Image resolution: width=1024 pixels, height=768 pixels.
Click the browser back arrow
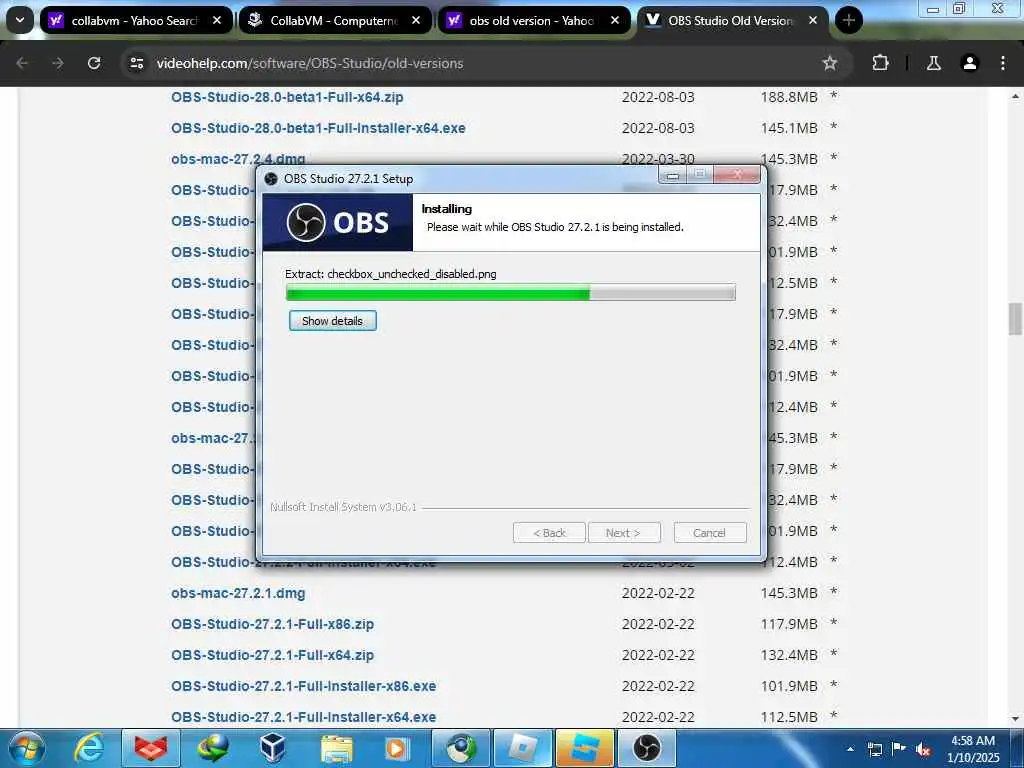click(x=22, y=63)
